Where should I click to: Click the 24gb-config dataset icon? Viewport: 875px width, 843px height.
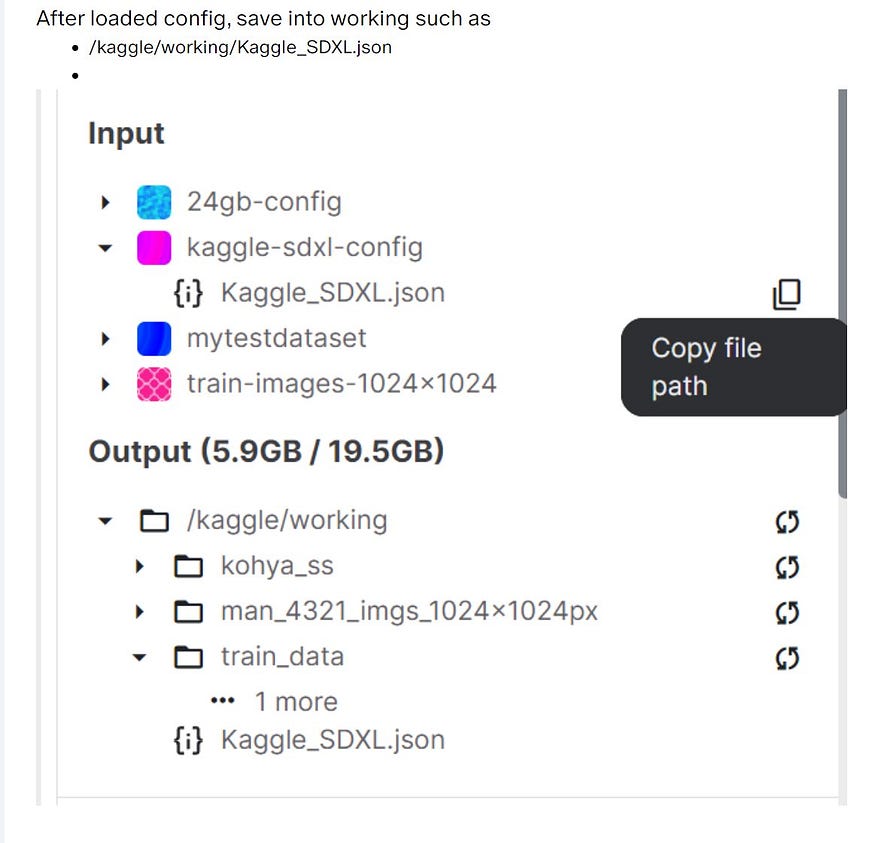pyautogui.click(x=154, y=202)
